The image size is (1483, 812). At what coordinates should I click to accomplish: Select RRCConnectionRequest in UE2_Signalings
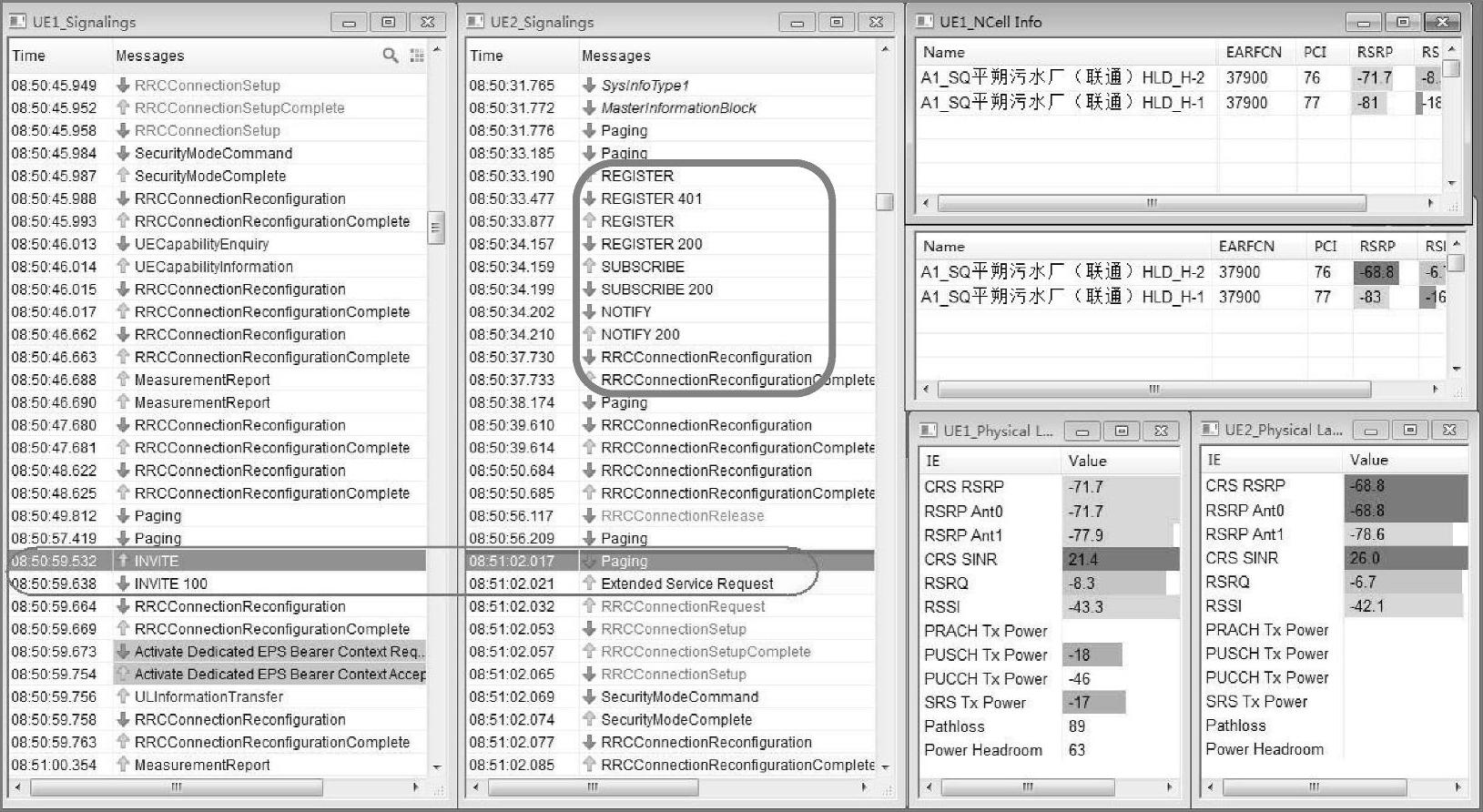pyautogui.click(x=671, y=606)
